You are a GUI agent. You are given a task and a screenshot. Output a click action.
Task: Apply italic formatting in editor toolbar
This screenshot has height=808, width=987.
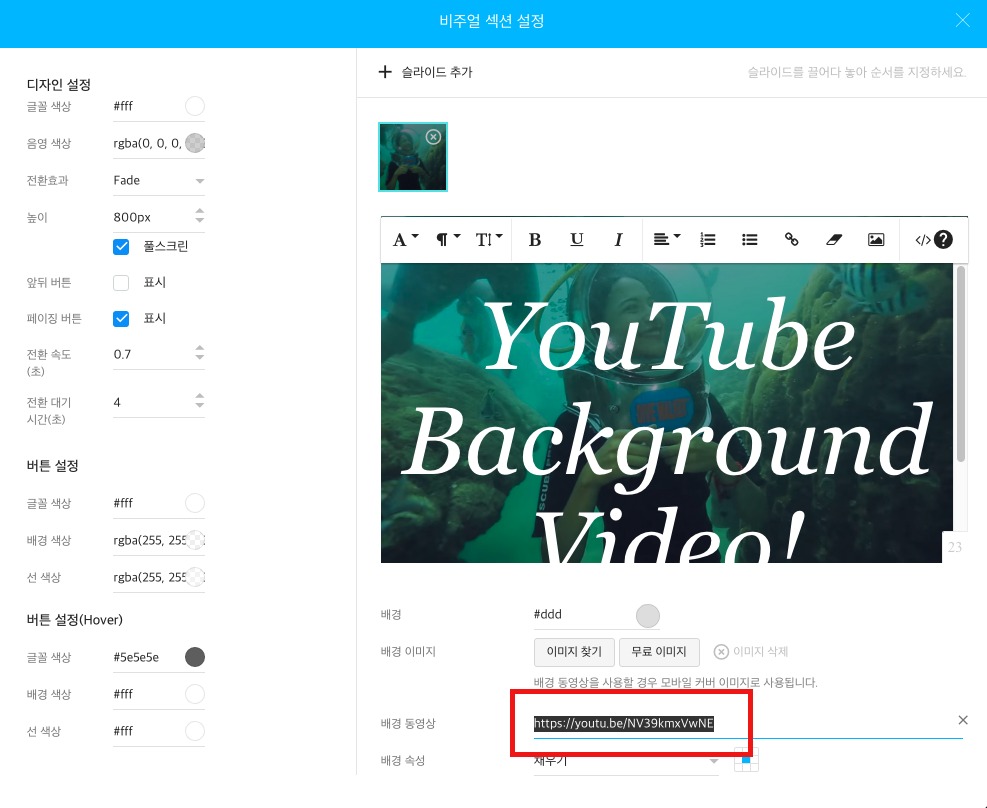pyautogui.click(x=618, y=240)
